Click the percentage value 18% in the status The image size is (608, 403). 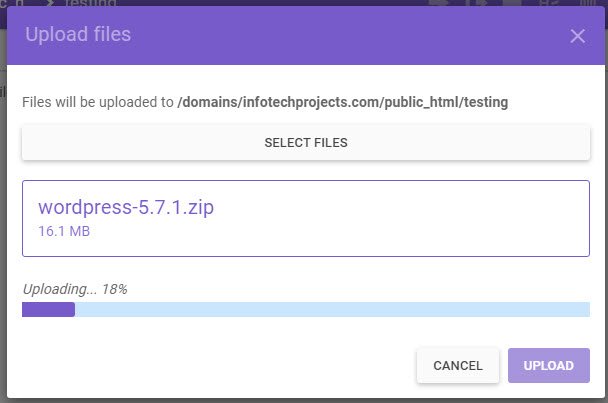click(115, 289)
